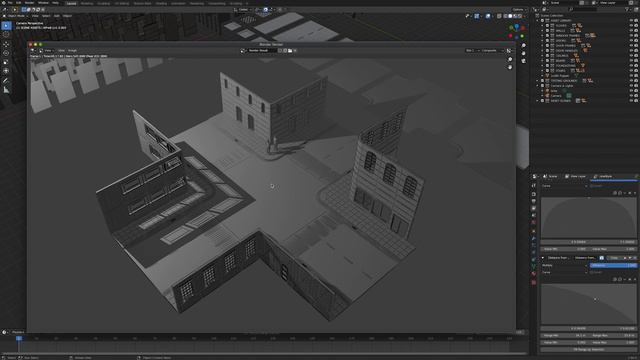Enable Invert checkbox in Distance modifier
This screenshot has height=360, width=640.
pos(591,272)
